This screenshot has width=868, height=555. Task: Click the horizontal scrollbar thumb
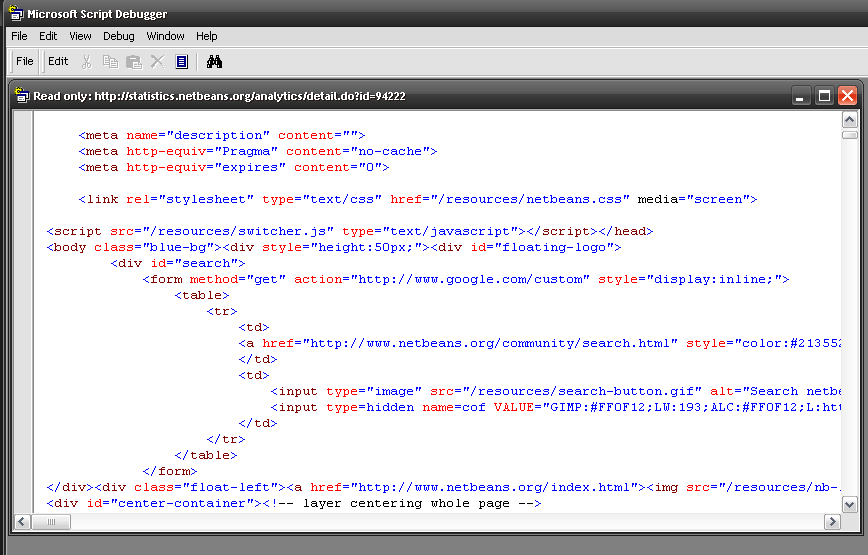[x=51, y=522]
